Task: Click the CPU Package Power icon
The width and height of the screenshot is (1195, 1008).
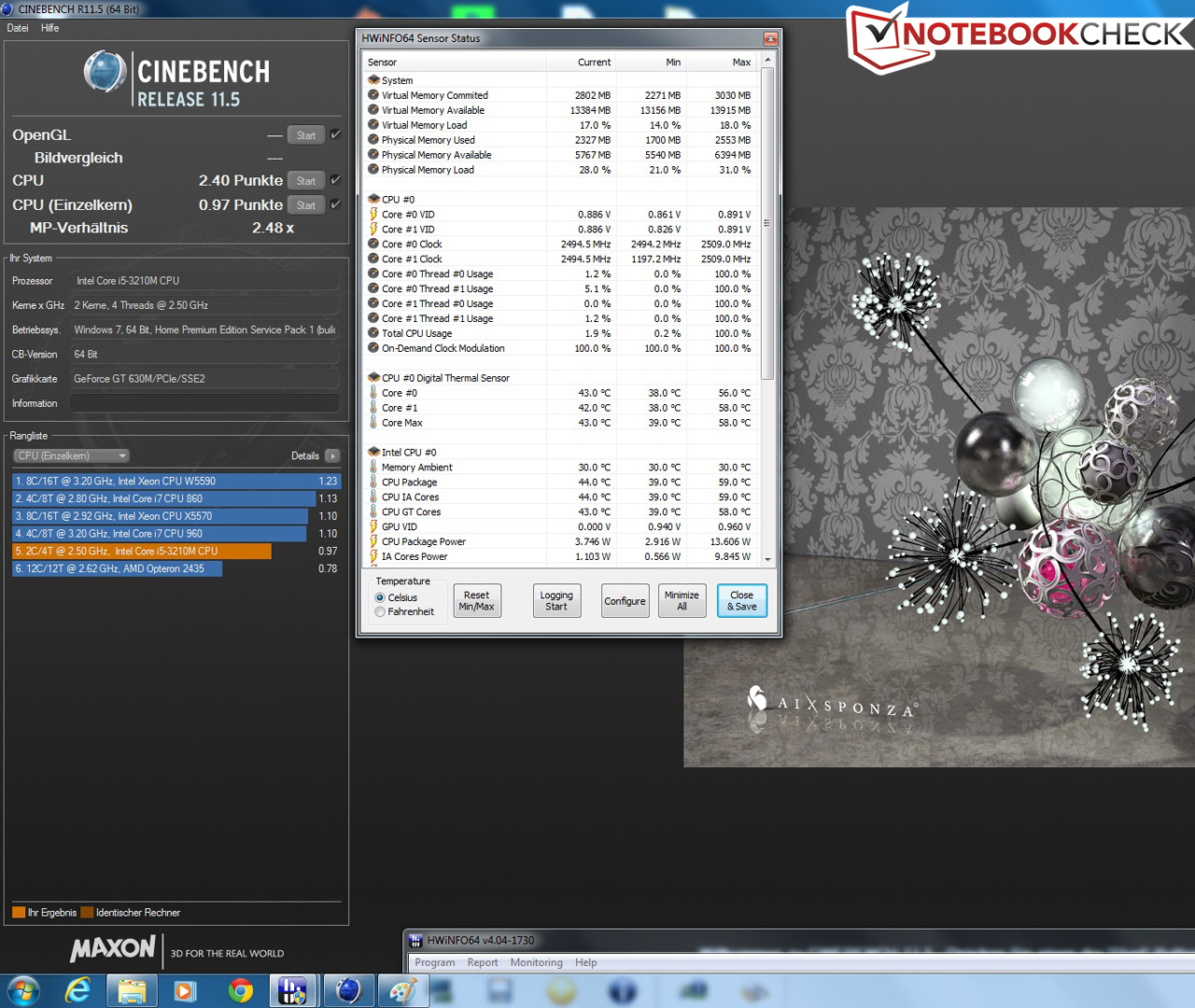Action: point(373,541)
